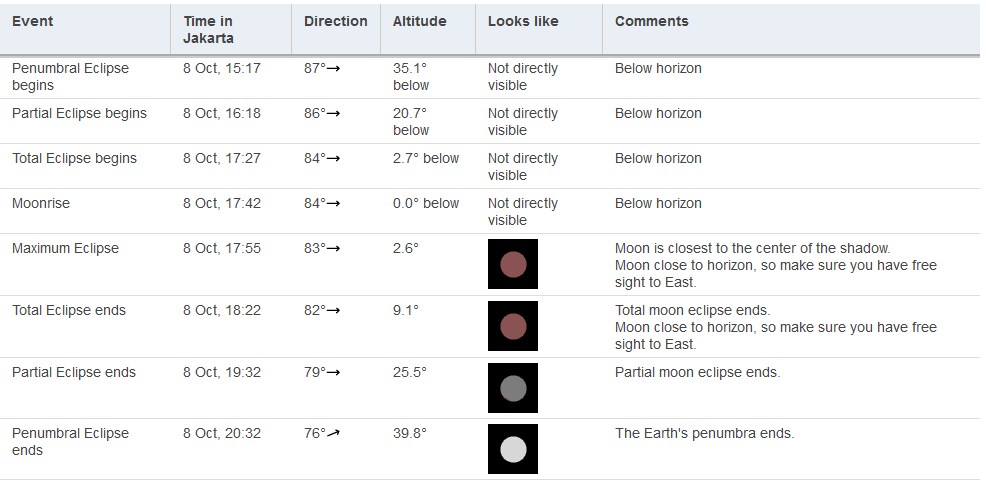Click the Direction column header
The width and height of the screenshot is (986, 481).
[x=335, y=21]
